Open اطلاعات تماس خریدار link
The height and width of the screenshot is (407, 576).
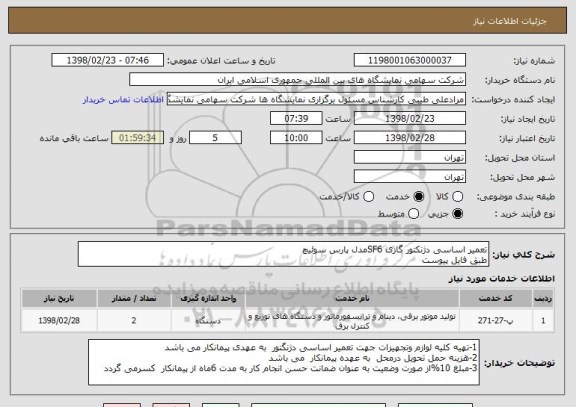(123, 100)
